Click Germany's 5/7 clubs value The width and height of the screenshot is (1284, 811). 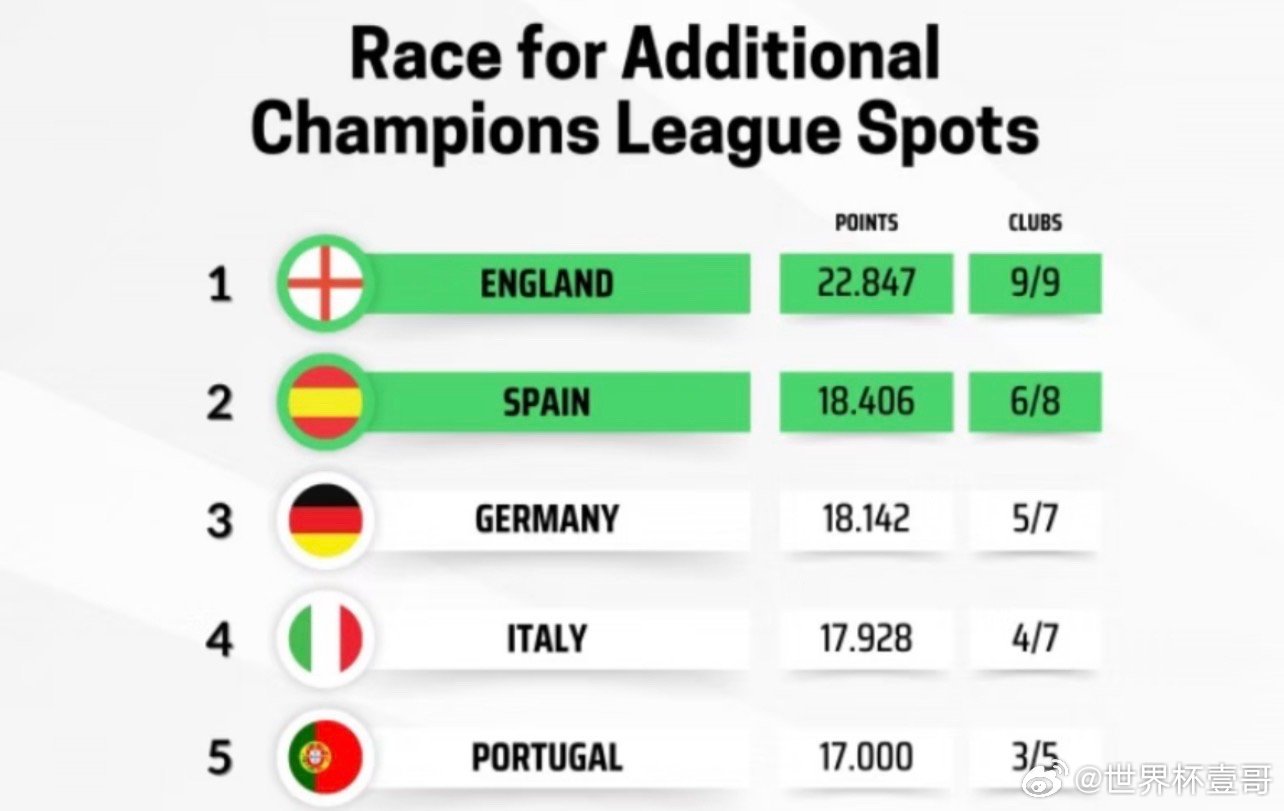pos(1035,520)
